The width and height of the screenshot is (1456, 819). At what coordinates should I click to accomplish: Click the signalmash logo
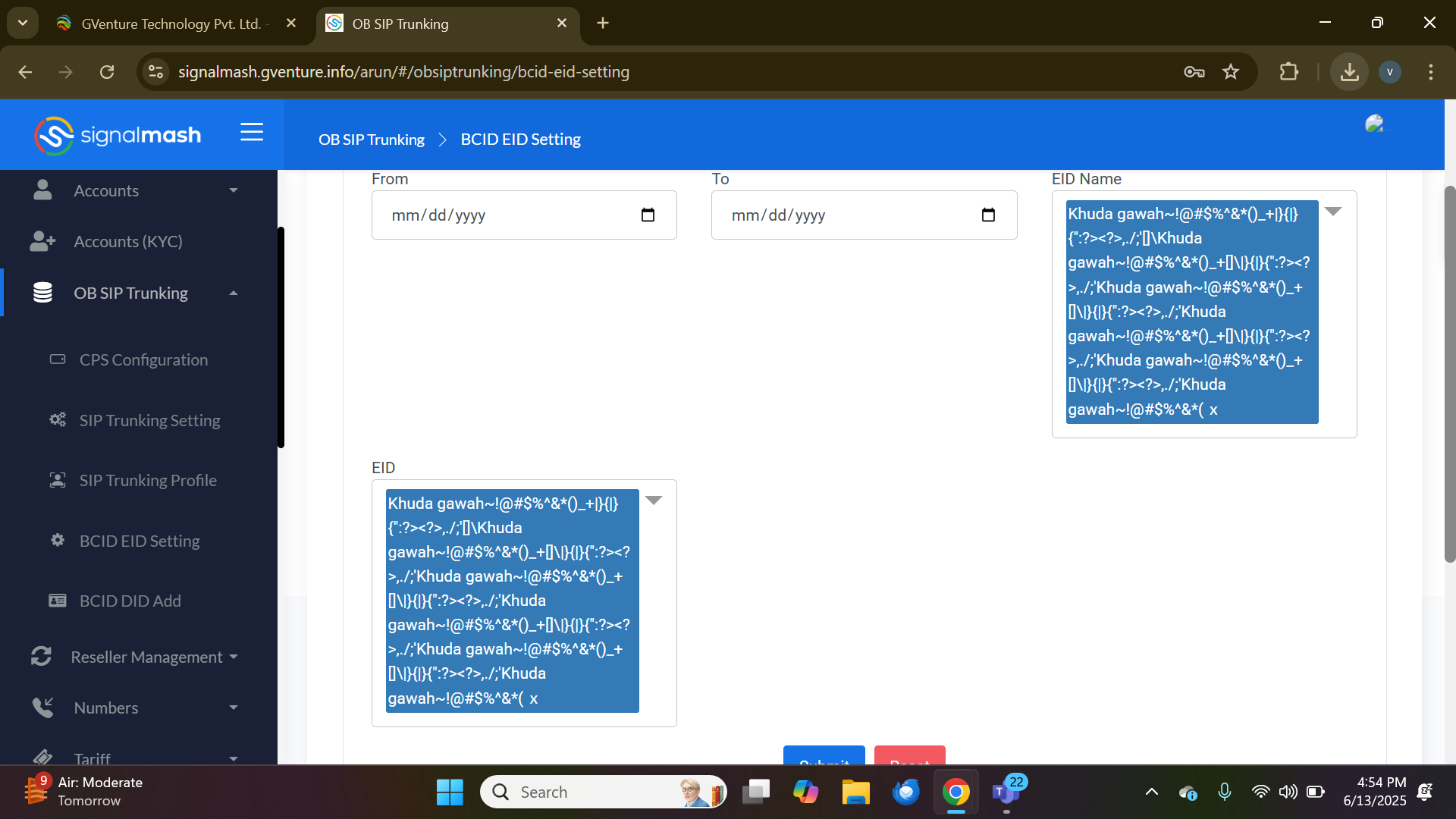click(118, 136)
